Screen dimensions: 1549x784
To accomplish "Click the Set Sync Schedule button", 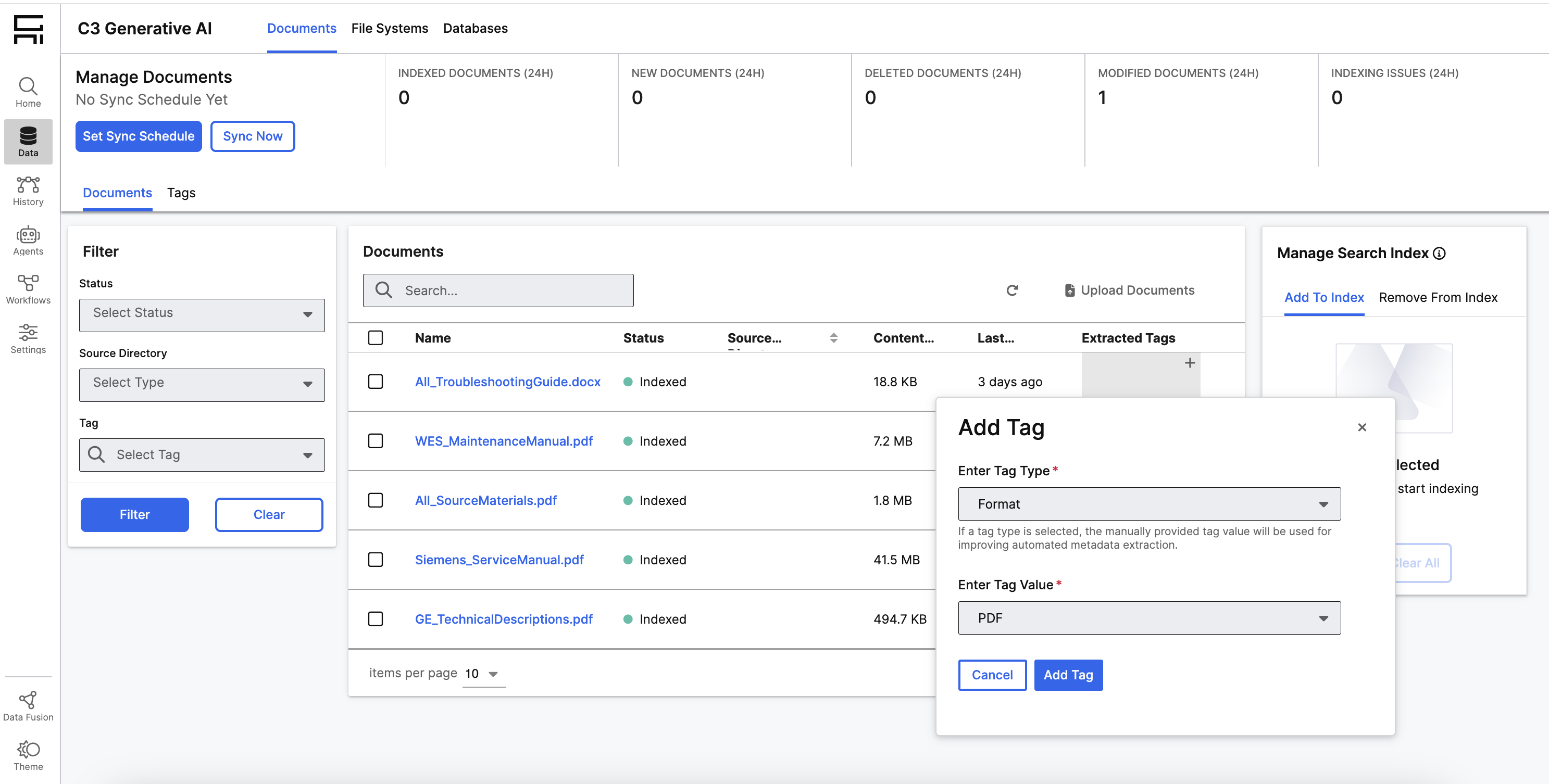I will pos(139,136).
